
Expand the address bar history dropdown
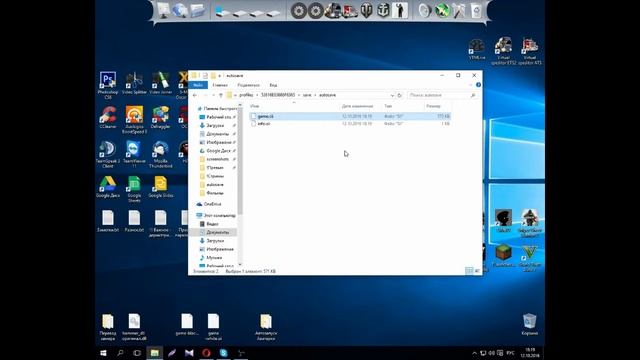point(392,95)
